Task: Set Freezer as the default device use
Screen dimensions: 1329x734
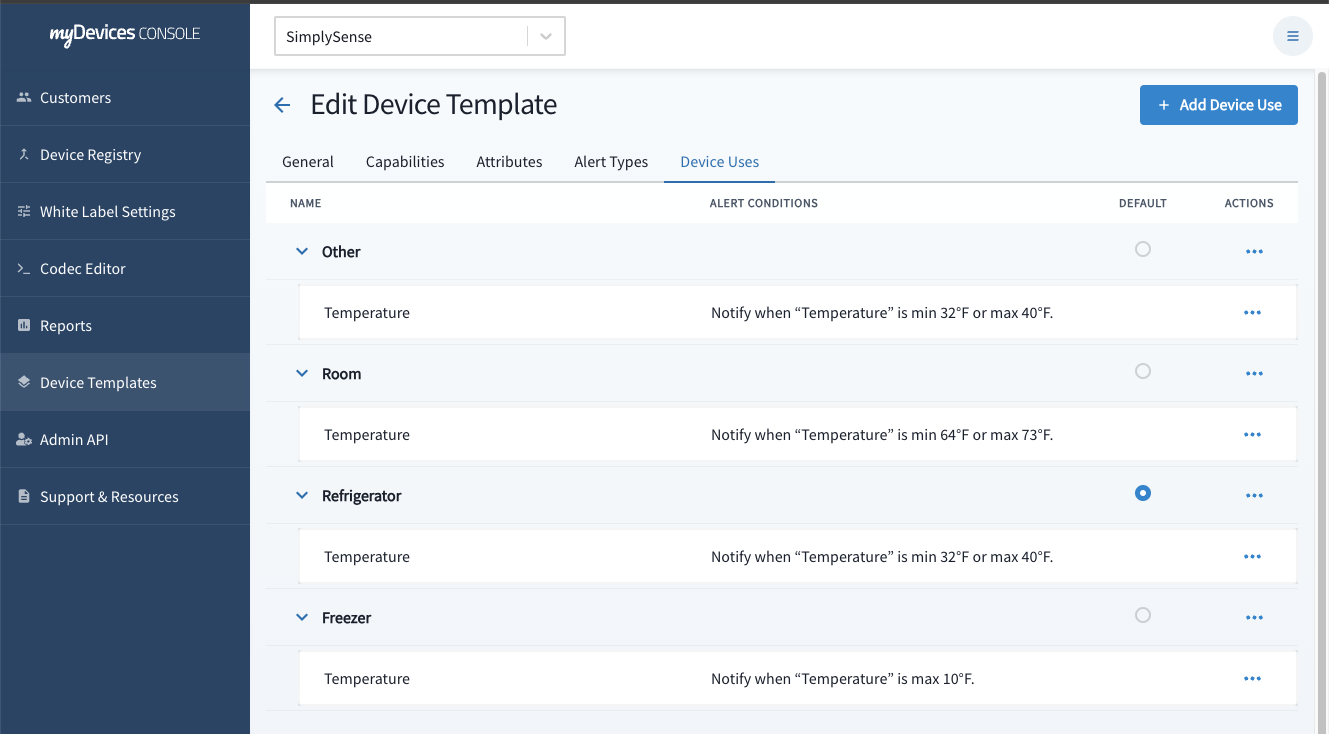Action: point(1142,615)
